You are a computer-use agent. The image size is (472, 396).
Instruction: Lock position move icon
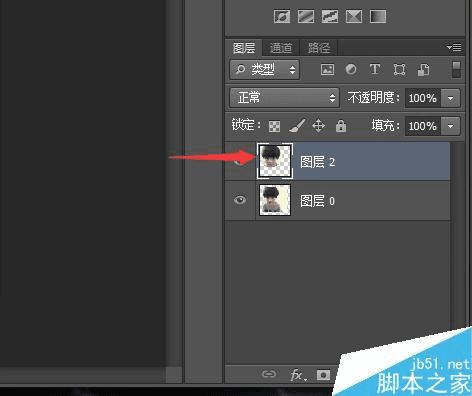[318, 126]
